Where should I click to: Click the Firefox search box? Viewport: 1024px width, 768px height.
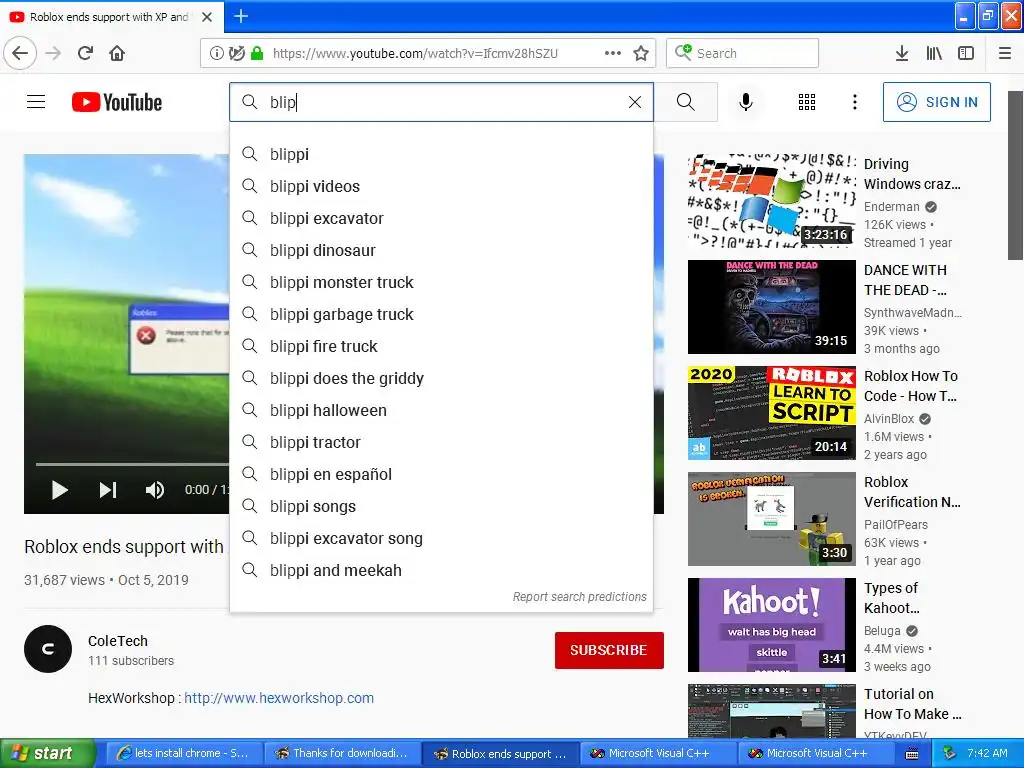(743, 53)
